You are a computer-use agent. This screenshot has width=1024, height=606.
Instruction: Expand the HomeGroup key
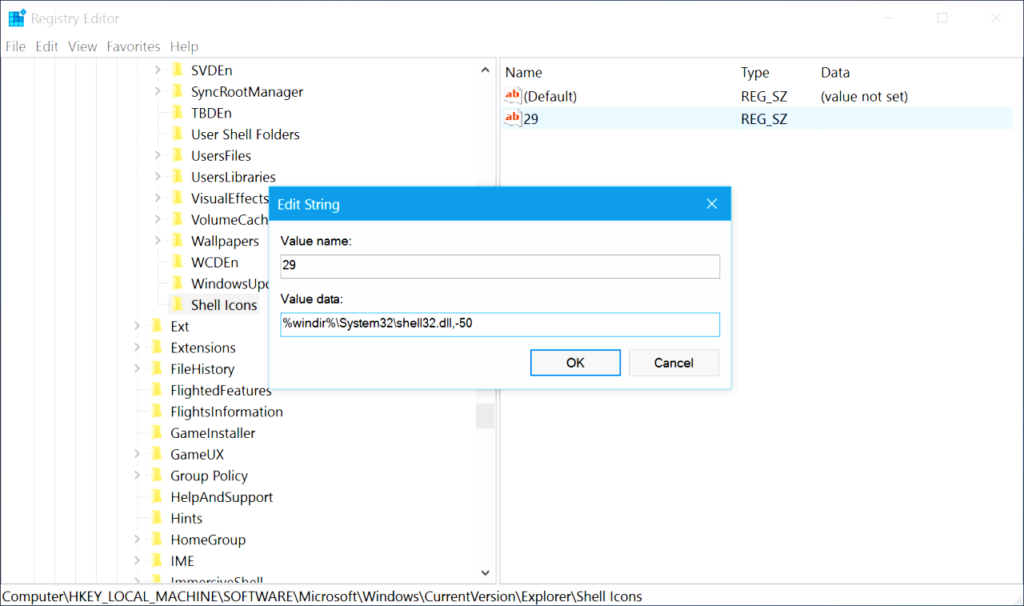point(137,539)
